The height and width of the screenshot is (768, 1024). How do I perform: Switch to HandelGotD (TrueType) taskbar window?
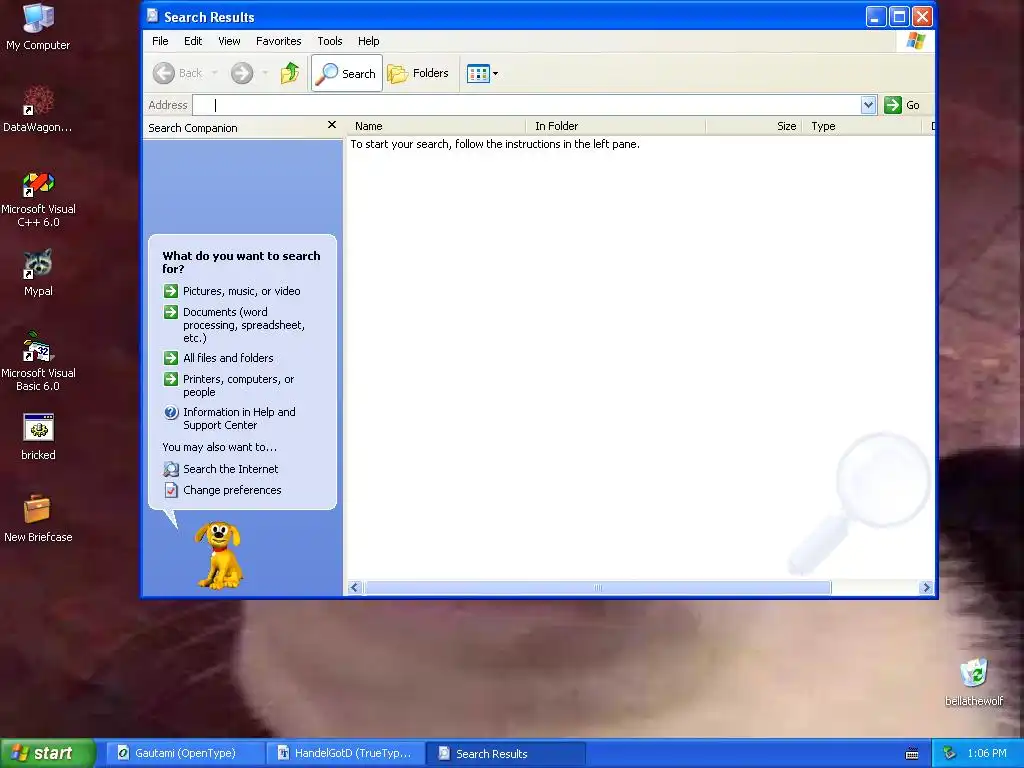coord(345,753)
